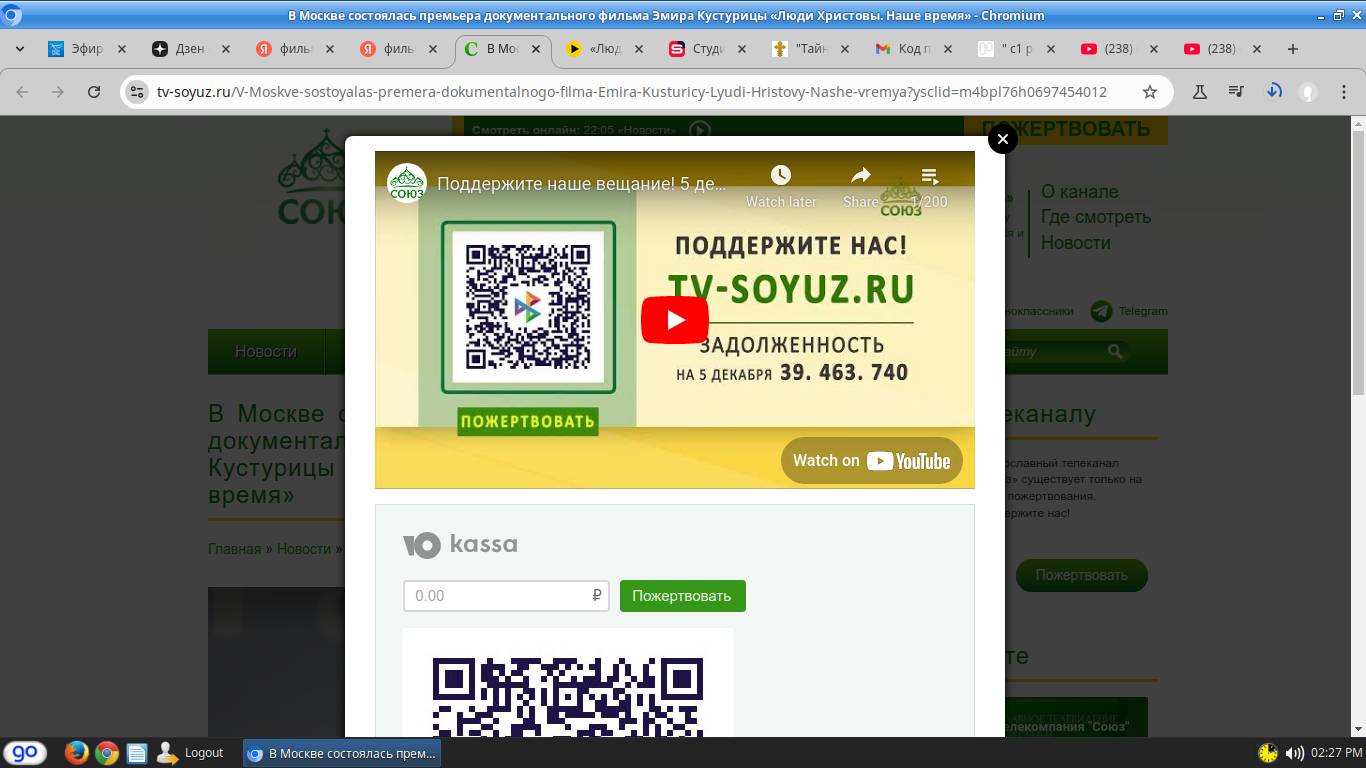Click the Главная breadcrumb link
The width and height of the screenshot is (1366, 768).
234,549
